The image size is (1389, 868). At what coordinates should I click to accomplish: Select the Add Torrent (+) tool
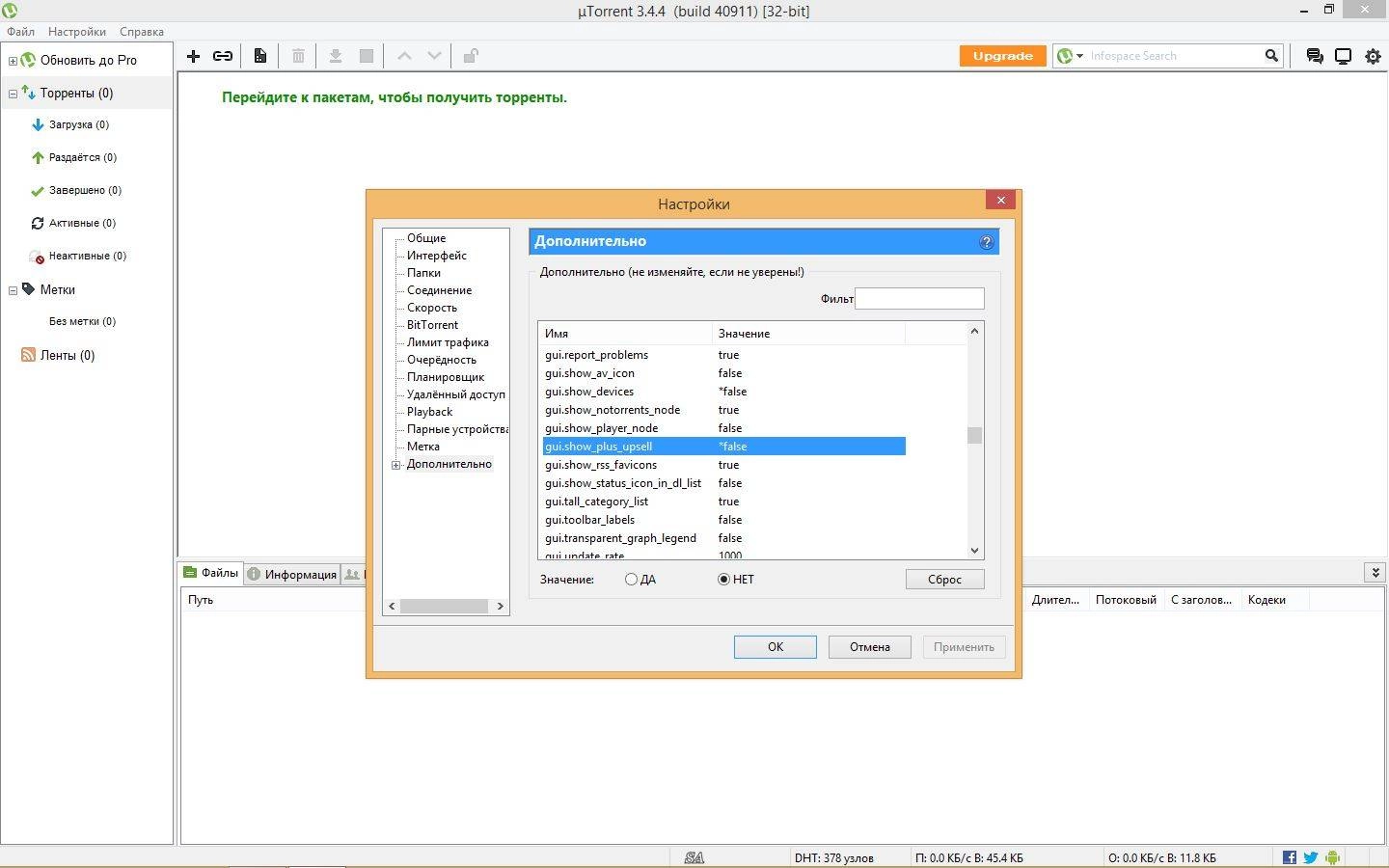[x=192, y=55]
